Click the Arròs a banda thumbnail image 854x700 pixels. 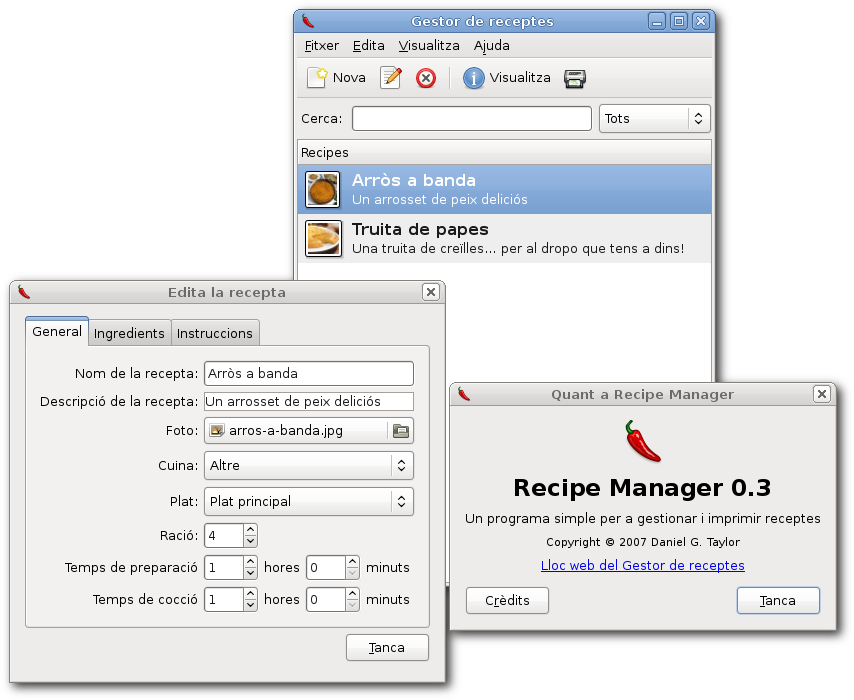(322, 189)
